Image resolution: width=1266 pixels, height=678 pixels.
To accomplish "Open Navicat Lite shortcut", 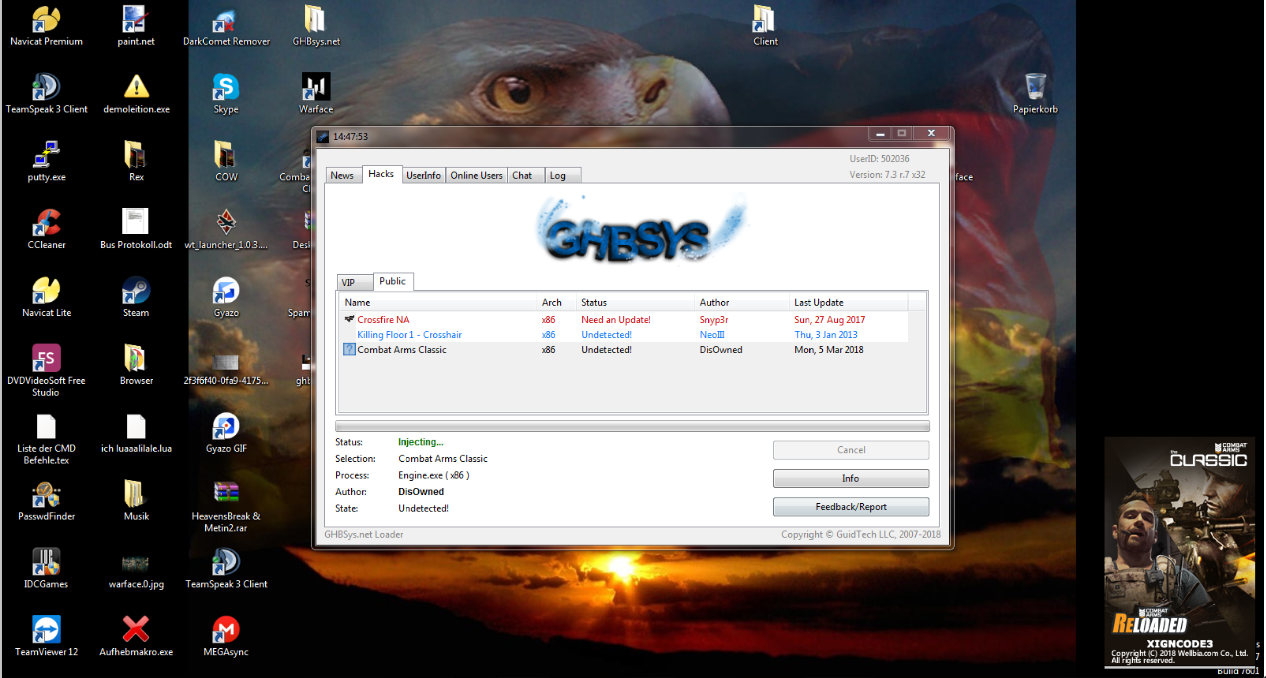I will [46, 298].
